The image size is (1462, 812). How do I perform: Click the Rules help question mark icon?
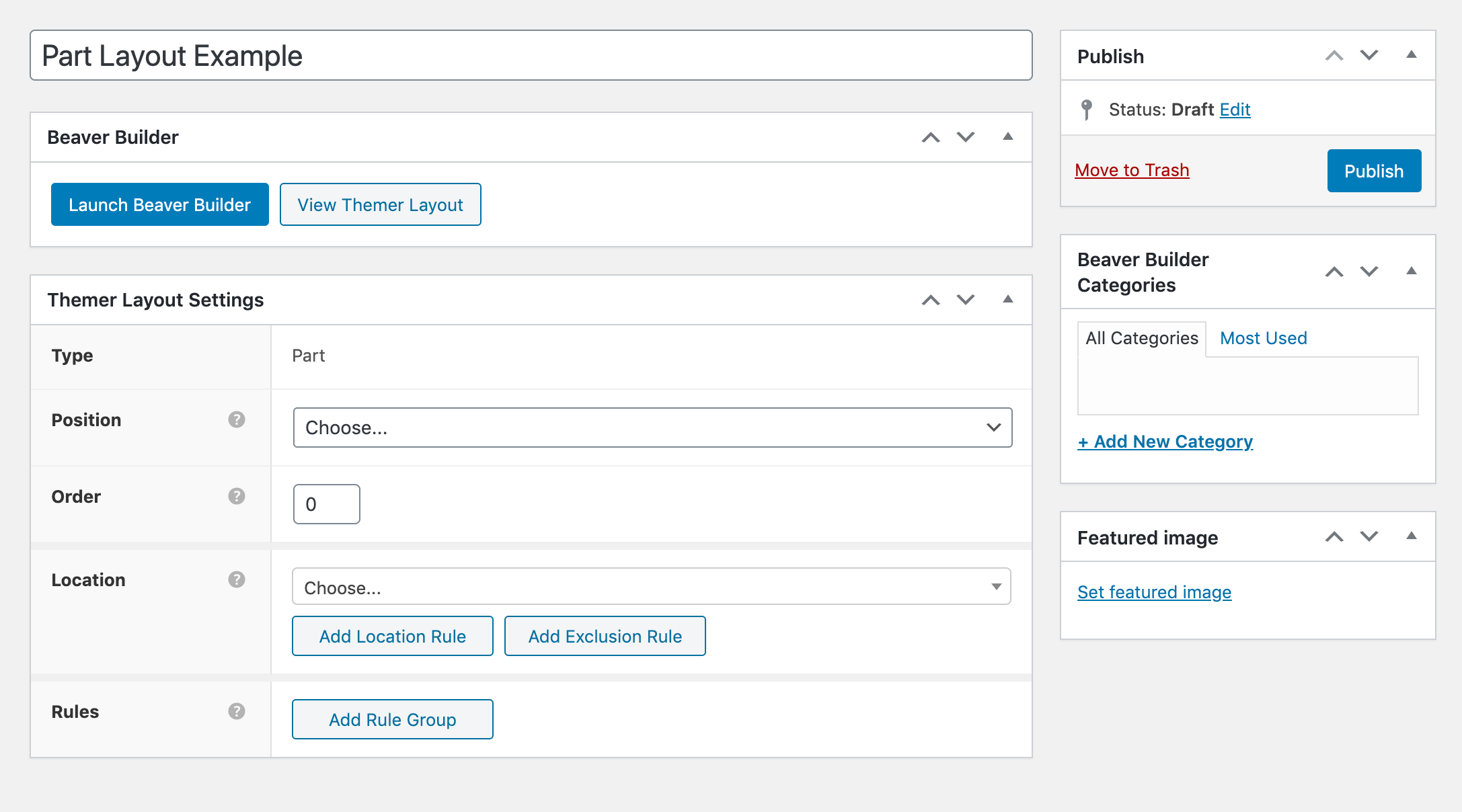(x=237, y=712)
